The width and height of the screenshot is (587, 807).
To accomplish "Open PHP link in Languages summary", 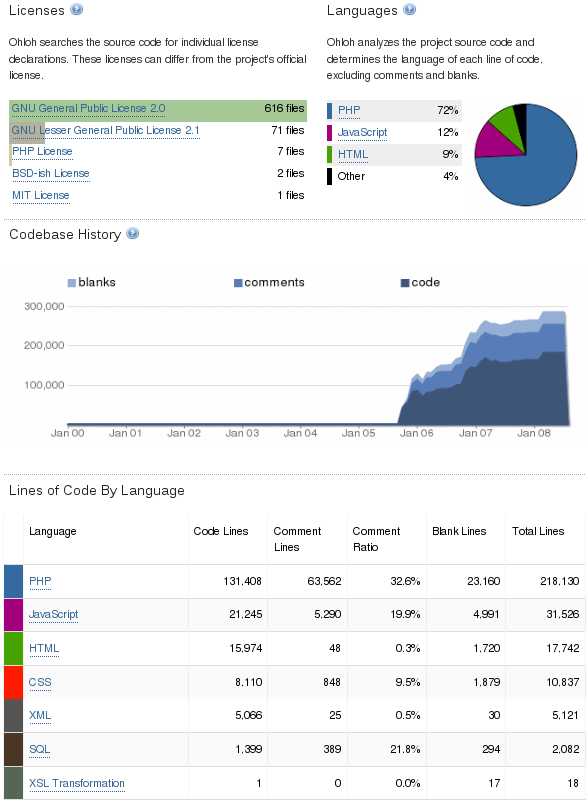I will coord(349,110).
